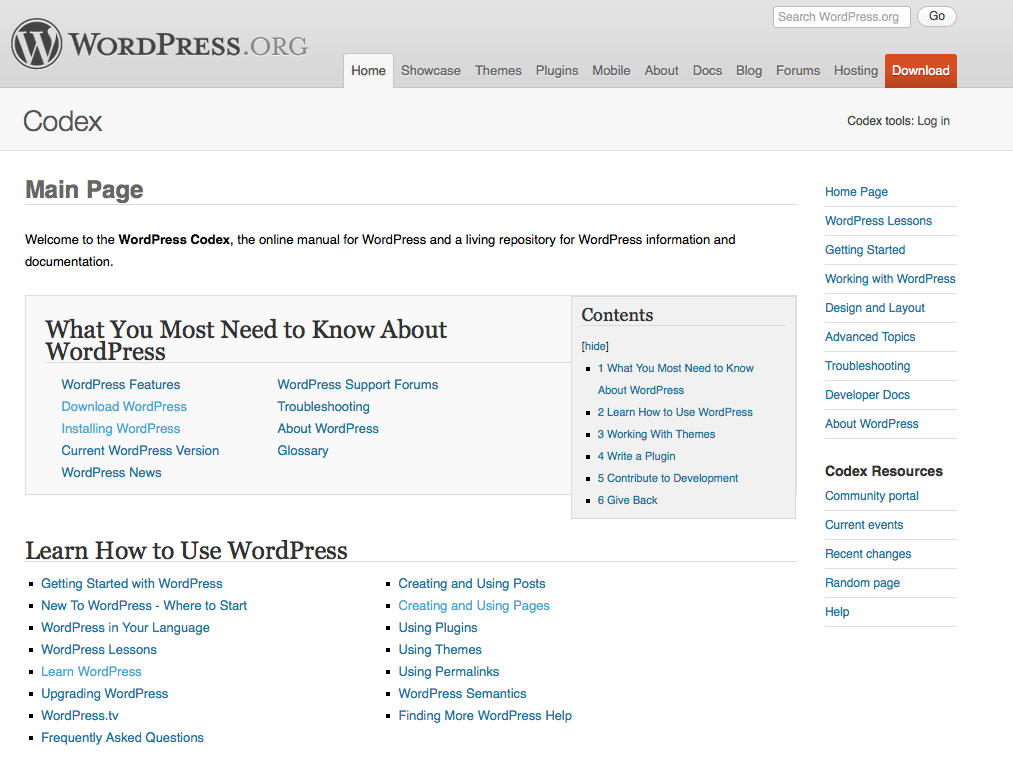This screenshot has width=1013, height=758.
Task: Open the Home tab in top navigation
Action: point(368,70)
